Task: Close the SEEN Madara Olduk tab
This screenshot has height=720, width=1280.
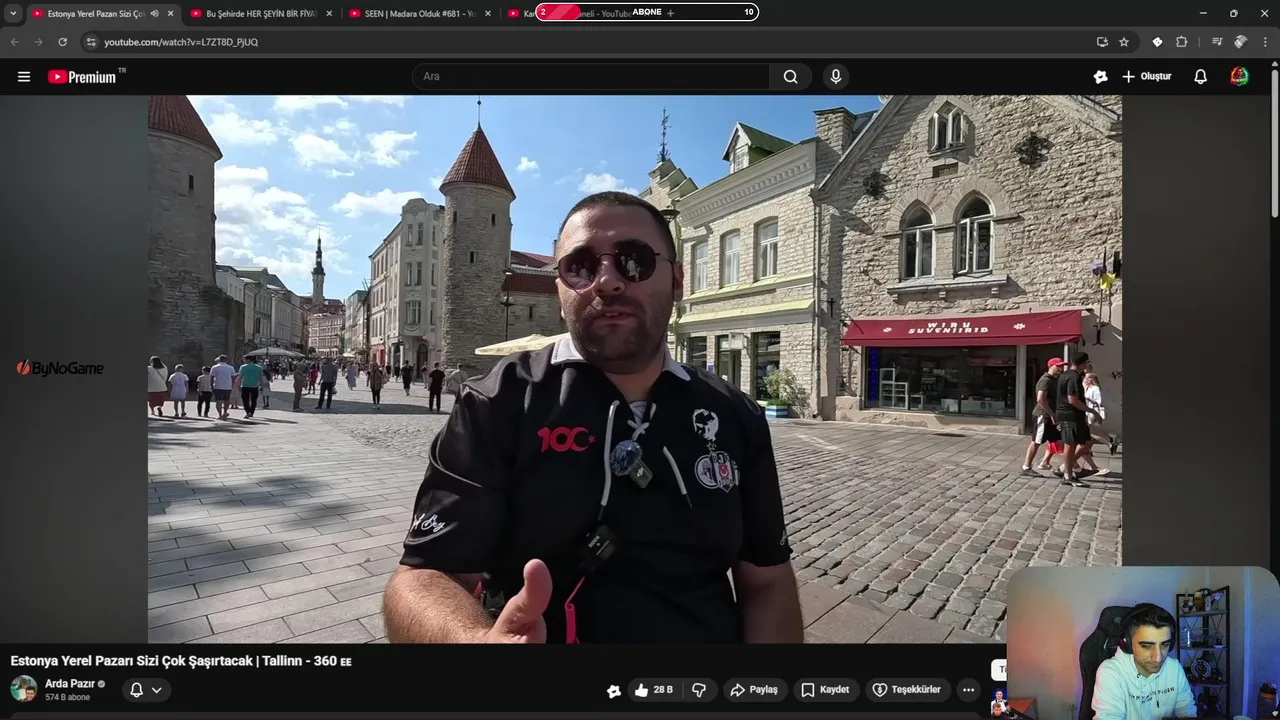Action: (x=487, y=13)
